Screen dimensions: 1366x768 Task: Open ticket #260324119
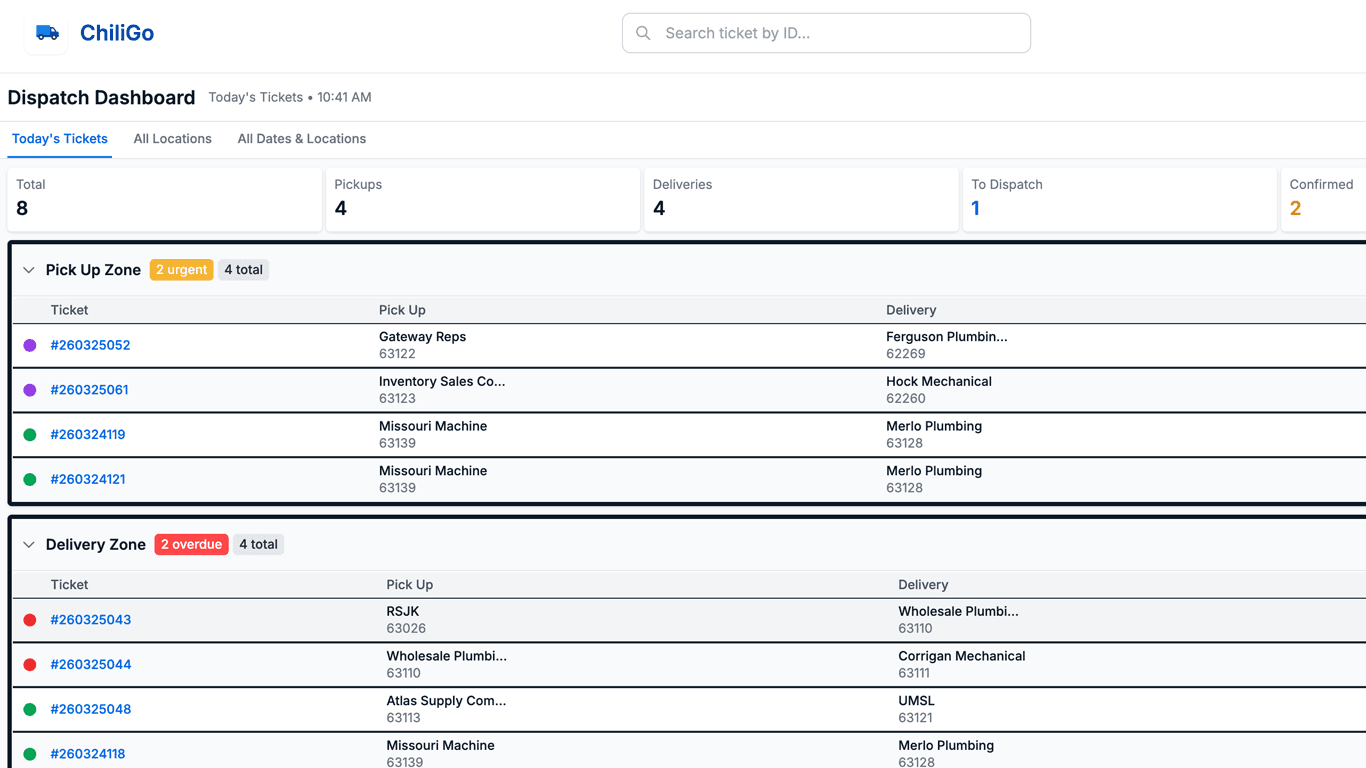pyautogui.click(x=88, y=435)
